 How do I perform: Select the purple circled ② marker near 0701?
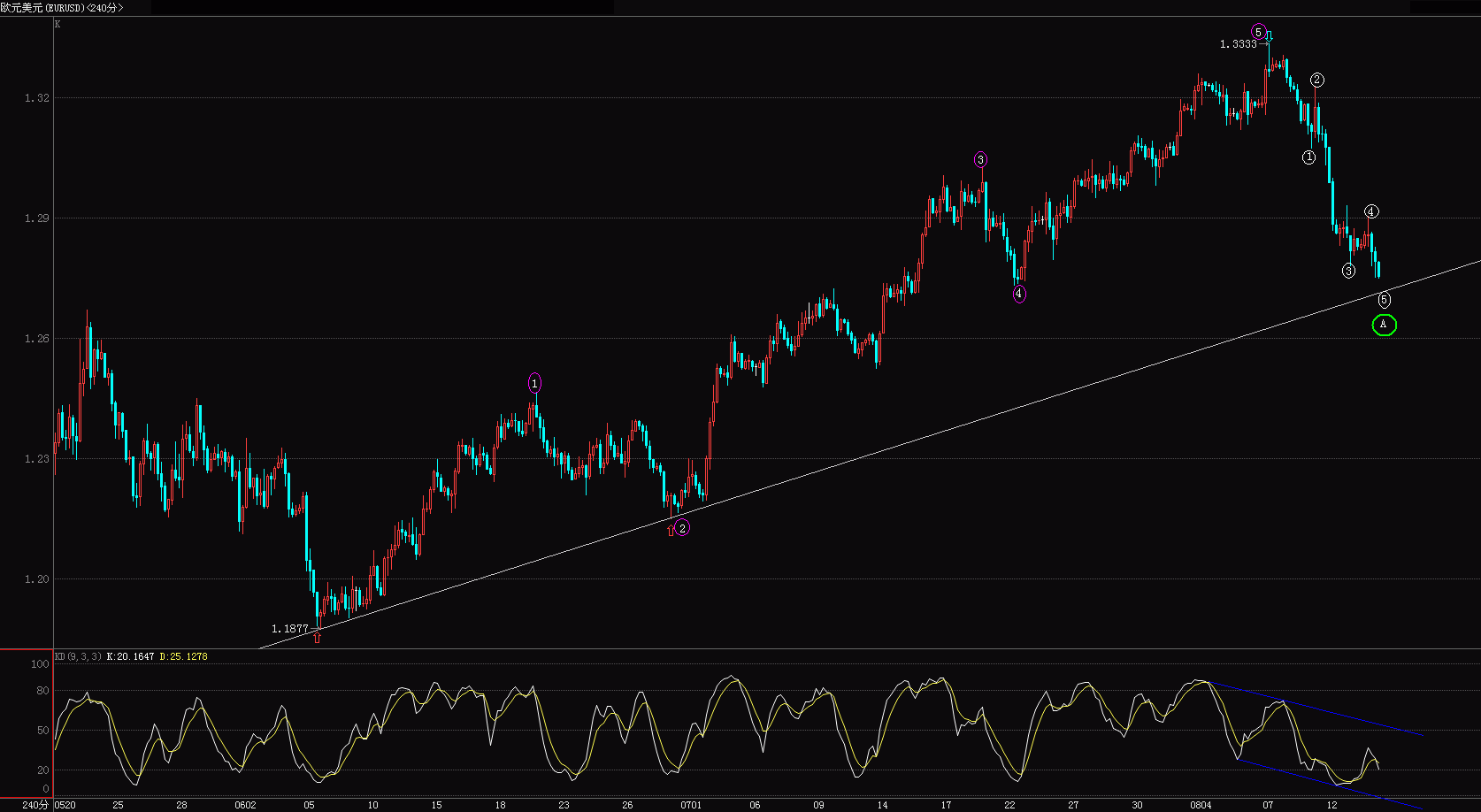tap(680, 527)
